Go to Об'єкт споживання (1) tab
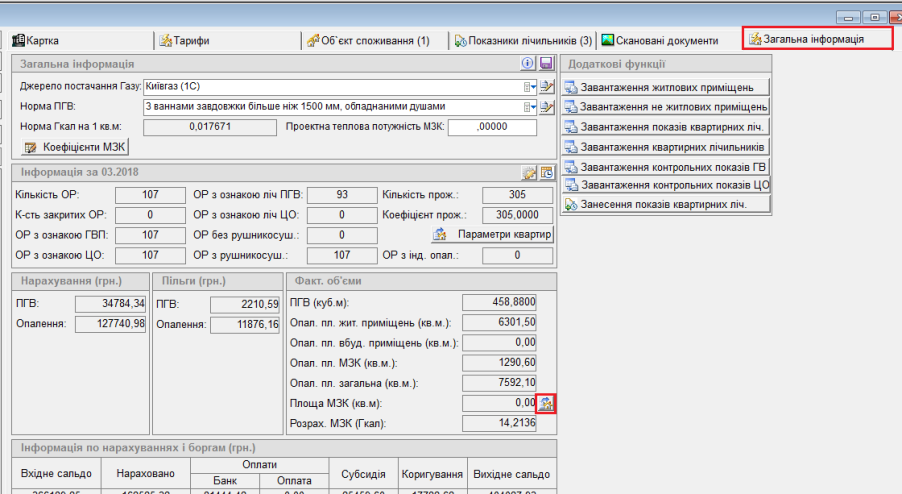The width and height of the screenshot is (902, 494). [366, 41]
